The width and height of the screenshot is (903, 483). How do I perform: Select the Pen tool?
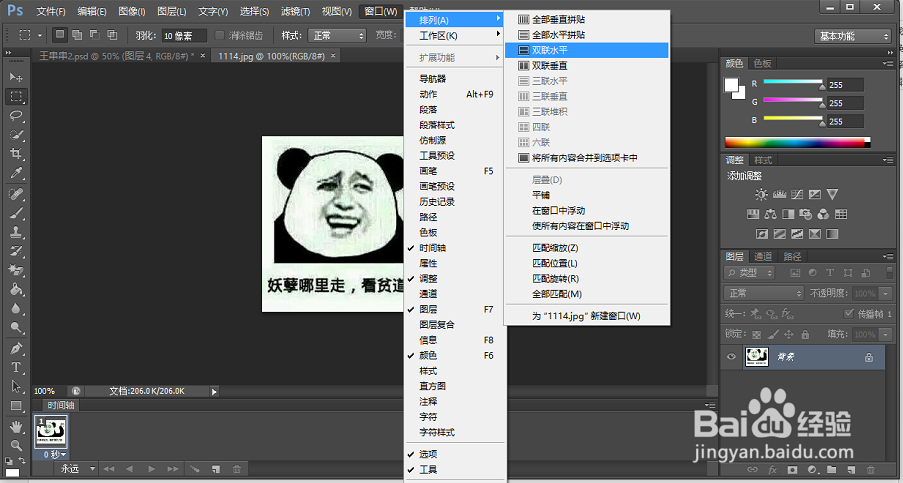click(16, 348)
